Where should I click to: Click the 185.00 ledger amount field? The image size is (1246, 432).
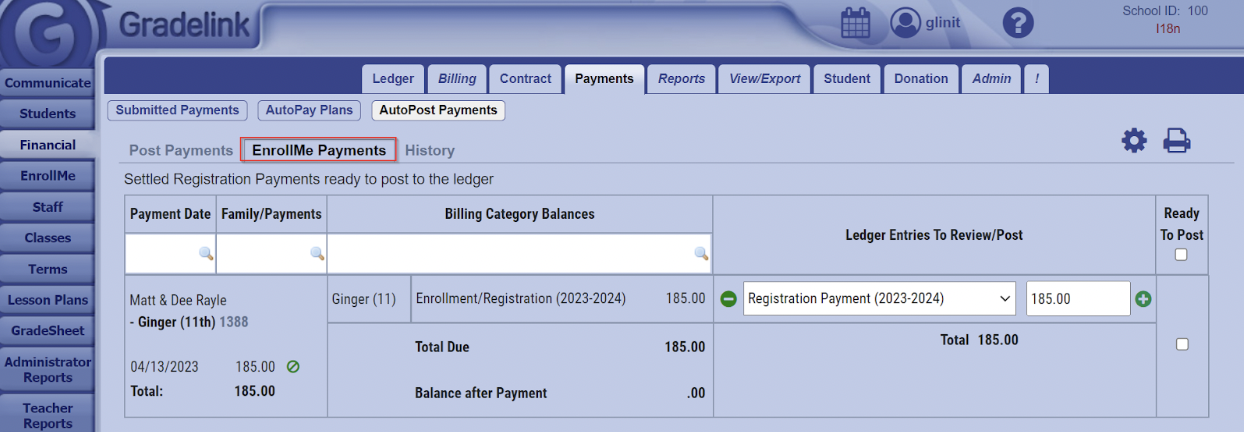[x=1077, y=299]
